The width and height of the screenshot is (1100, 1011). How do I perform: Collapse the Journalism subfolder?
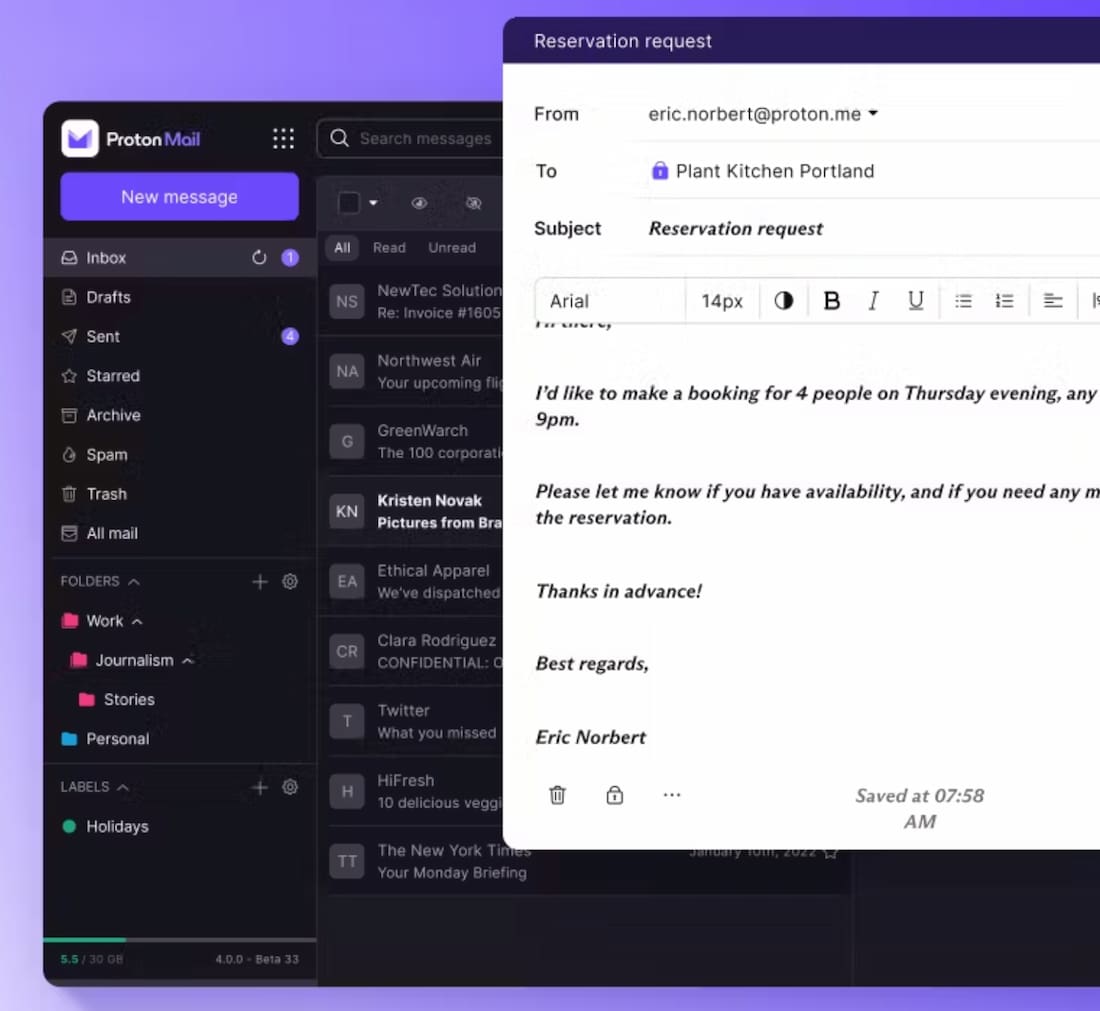click(188, 661)
